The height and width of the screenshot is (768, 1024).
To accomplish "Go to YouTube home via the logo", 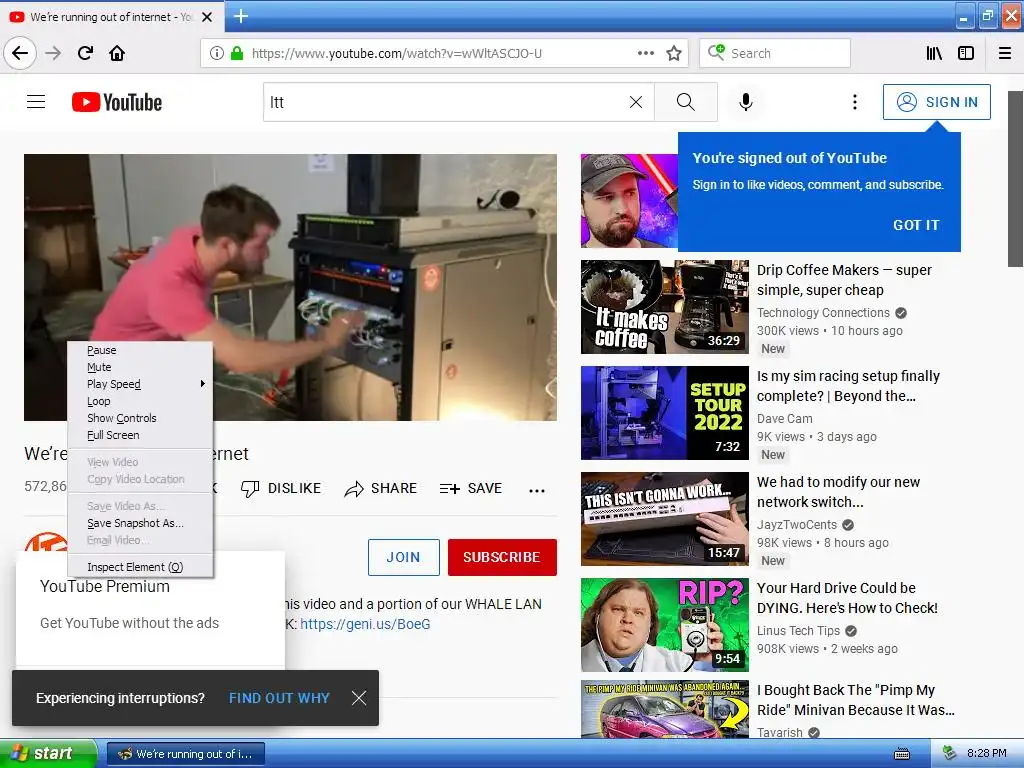I will click(117, 102).
